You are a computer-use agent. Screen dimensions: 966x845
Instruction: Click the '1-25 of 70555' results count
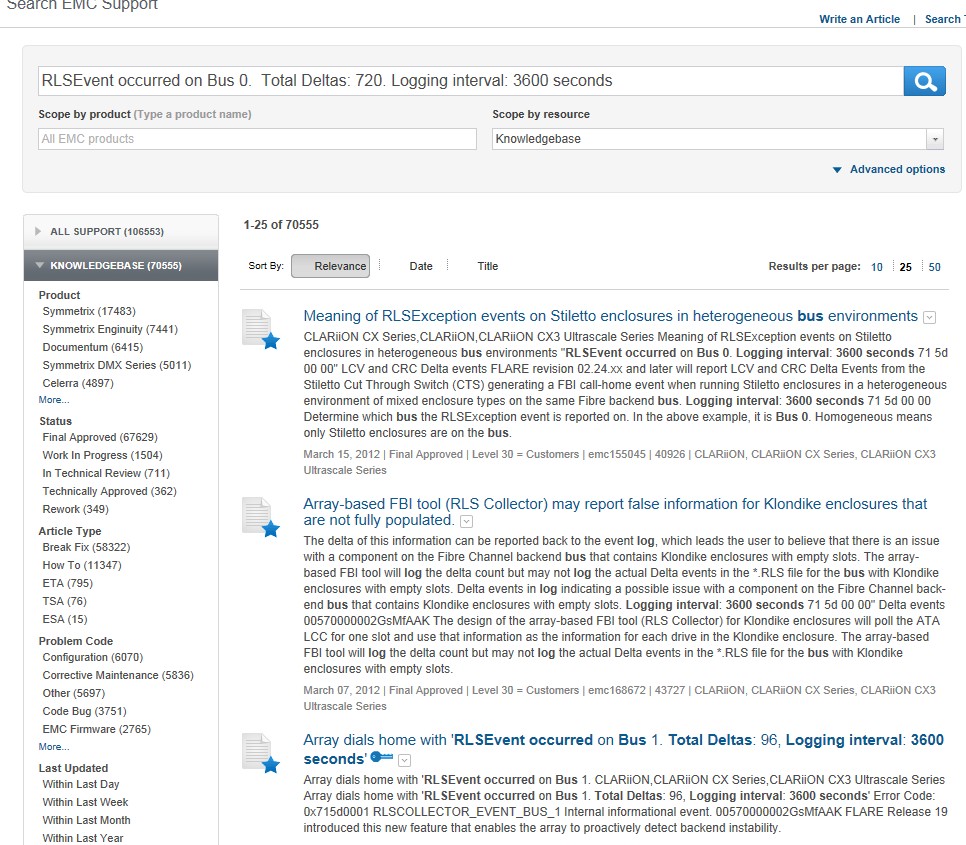click(x=281, y=225)
